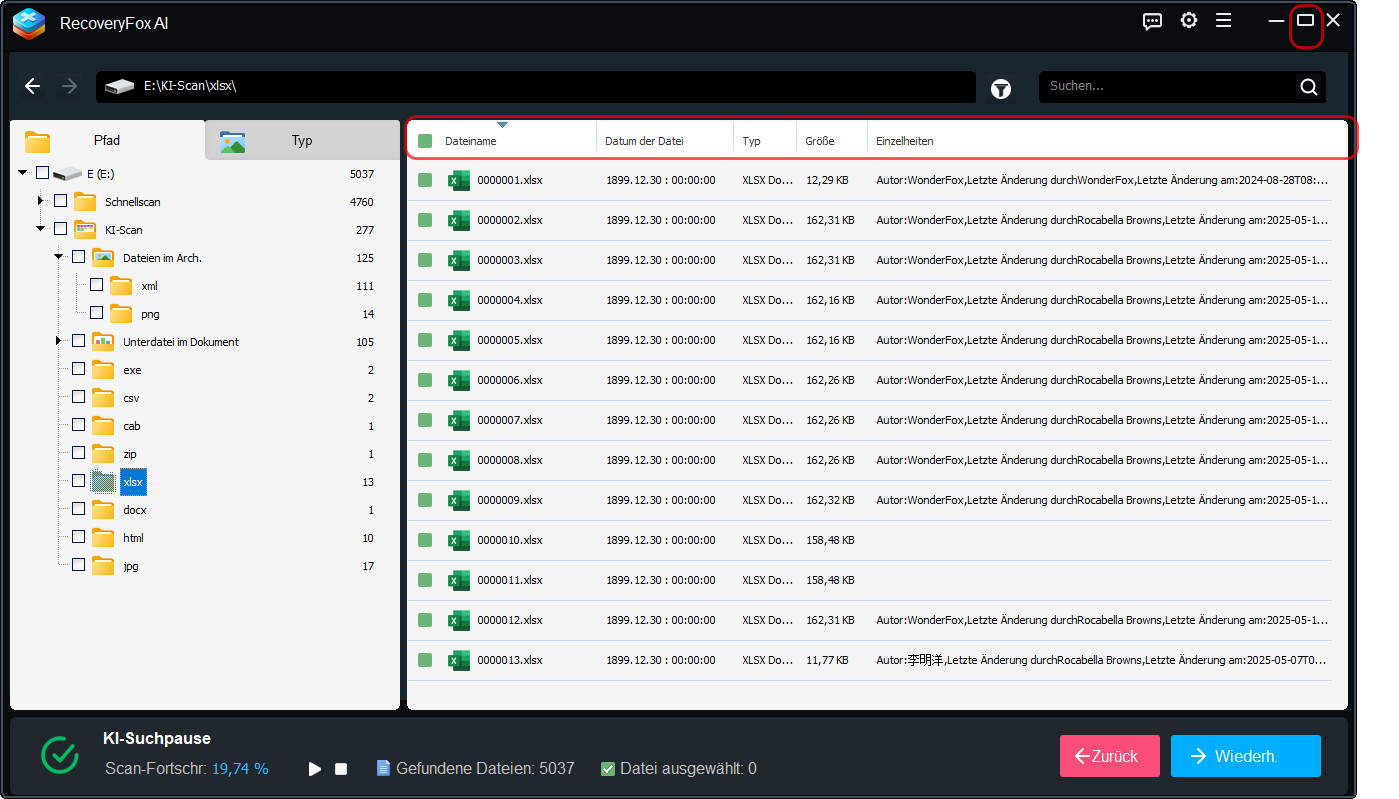The width and height of the screenshot is (1399, 799).
Task: Select the file 0000012.xlsx
Action: click(509, 620)
